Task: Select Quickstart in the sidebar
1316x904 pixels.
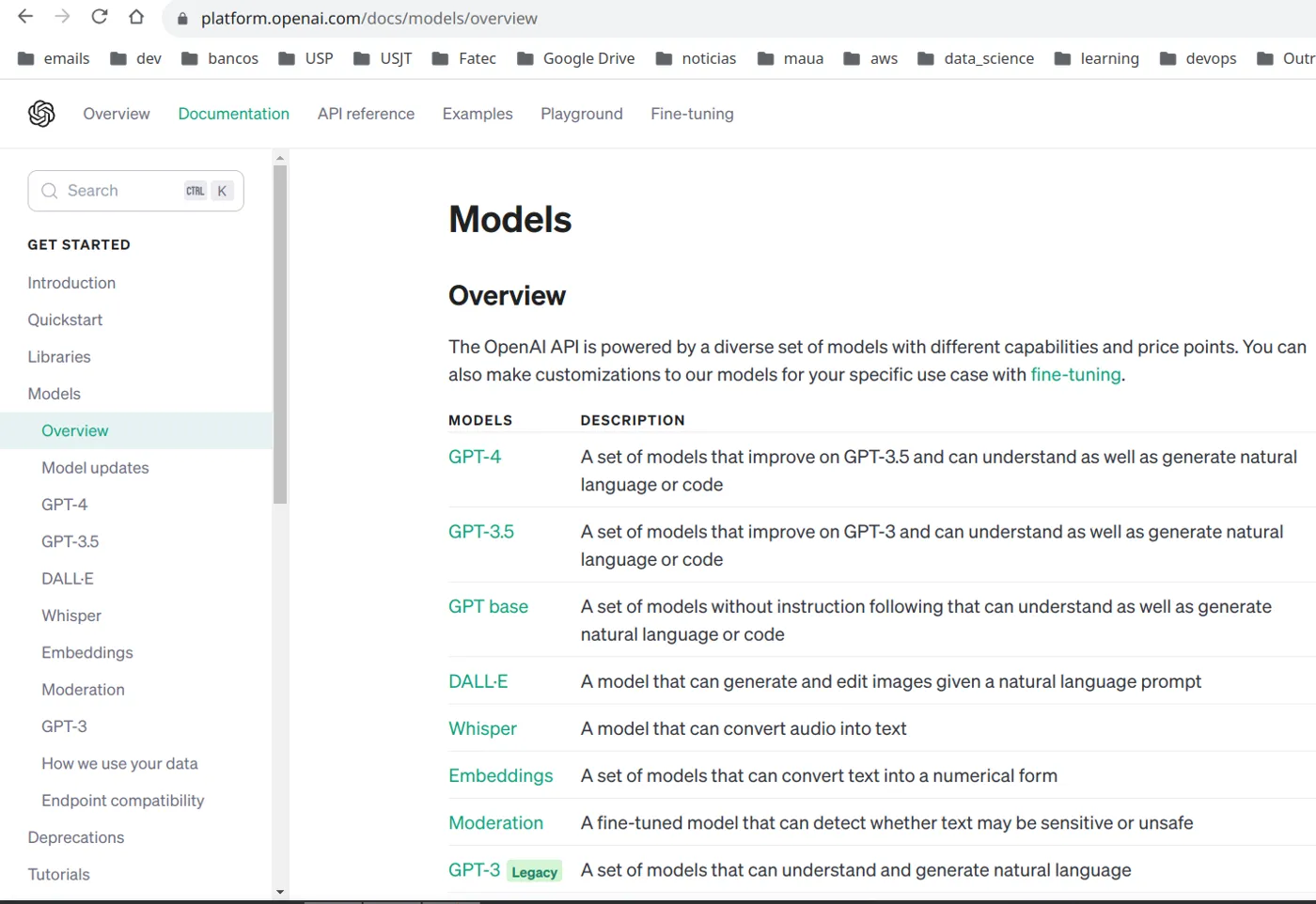Action: point(65,320)
